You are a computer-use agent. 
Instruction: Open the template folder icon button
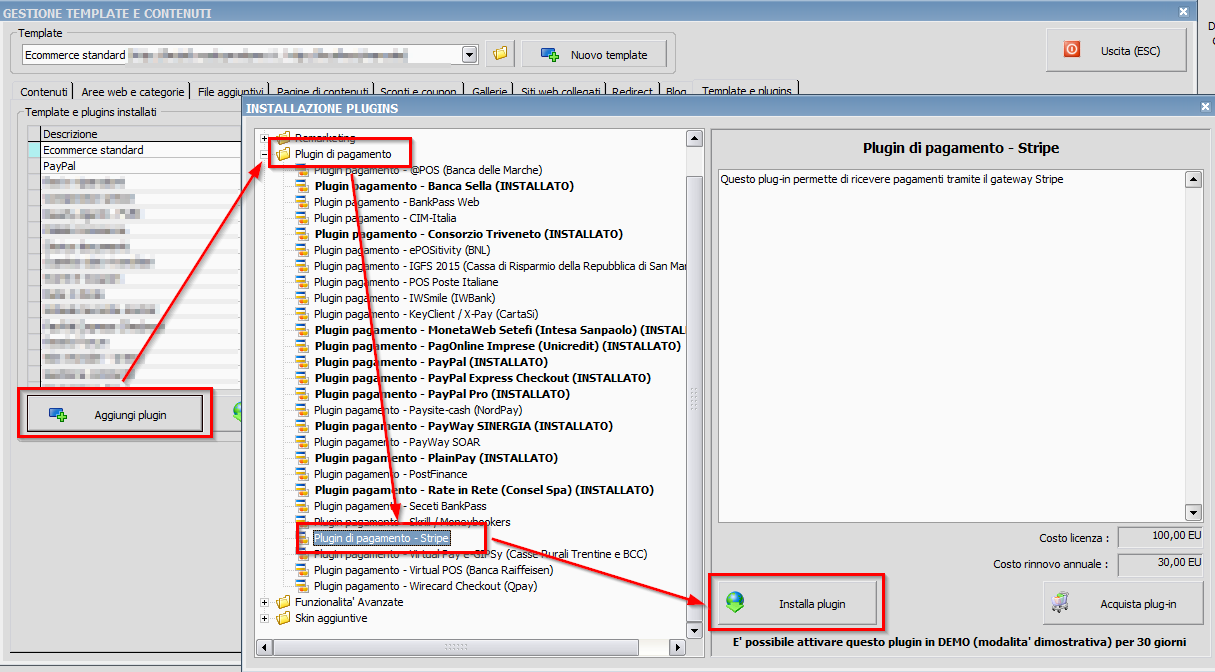coord(500,54)
